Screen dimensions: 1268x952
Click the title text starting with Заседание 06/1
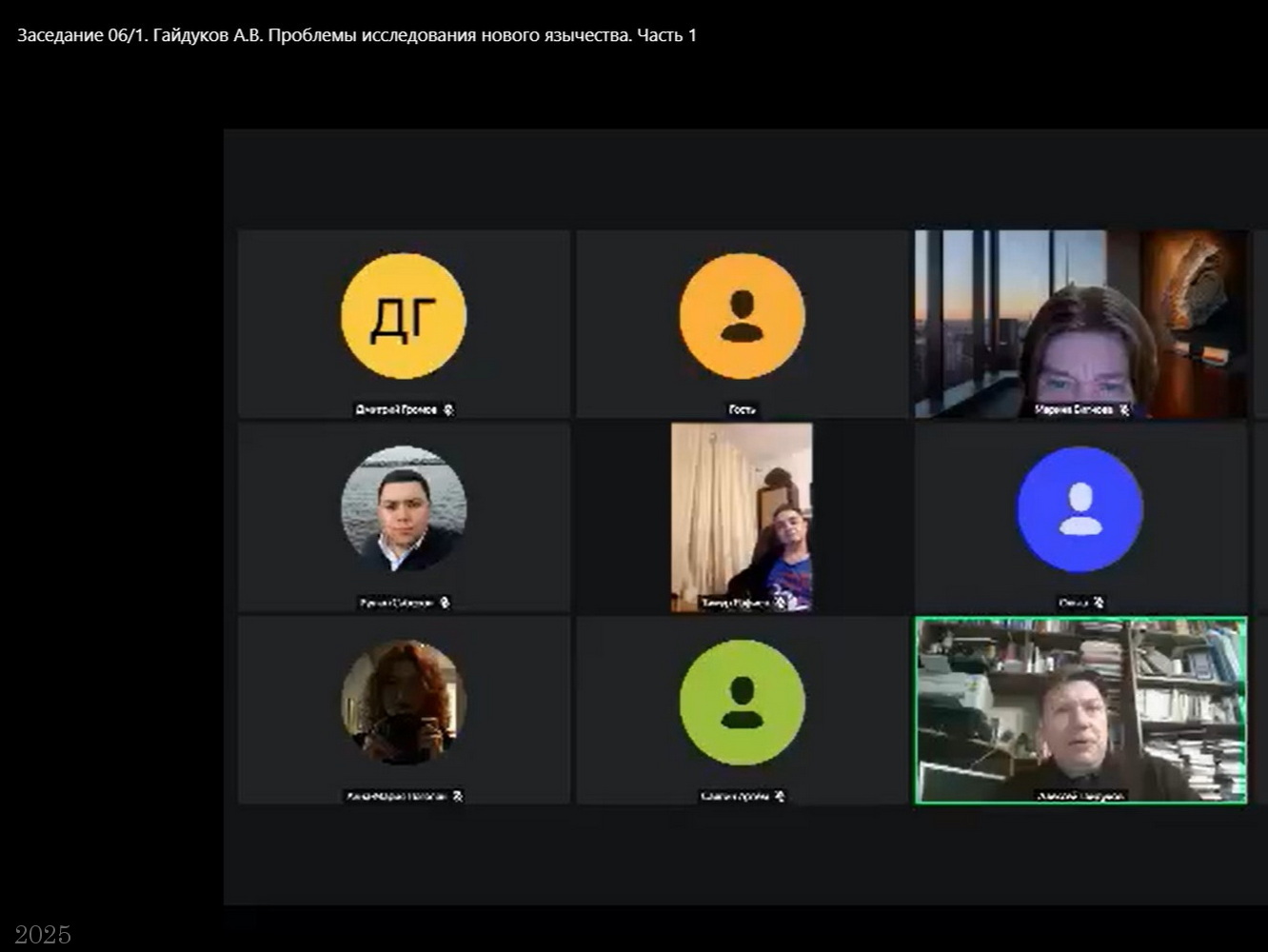pyautogui.click(x=357, y=35)
